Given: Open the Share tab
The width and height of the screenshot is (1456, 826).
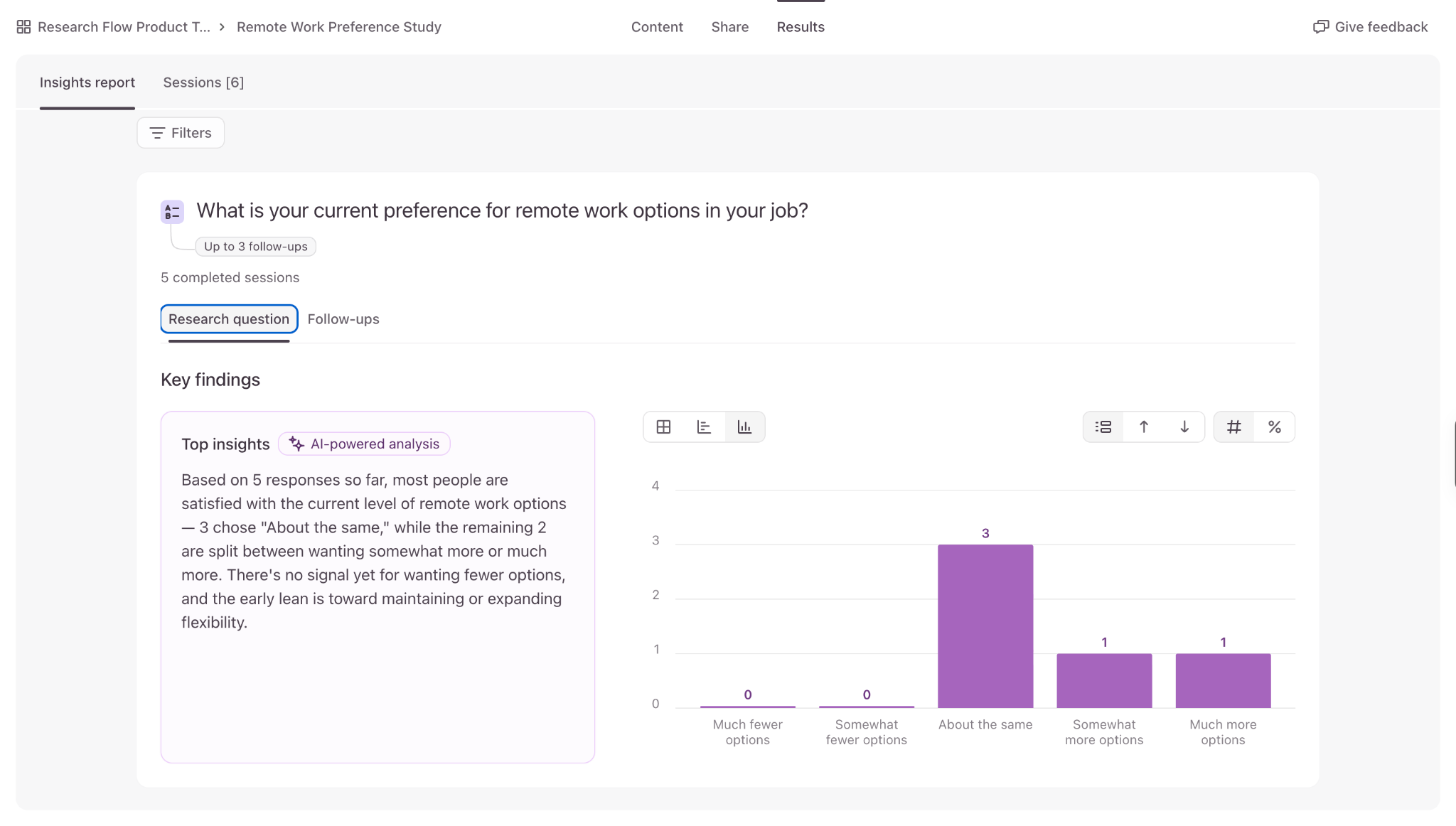Looking at the screenshot, I should click(x=730, y=27).
